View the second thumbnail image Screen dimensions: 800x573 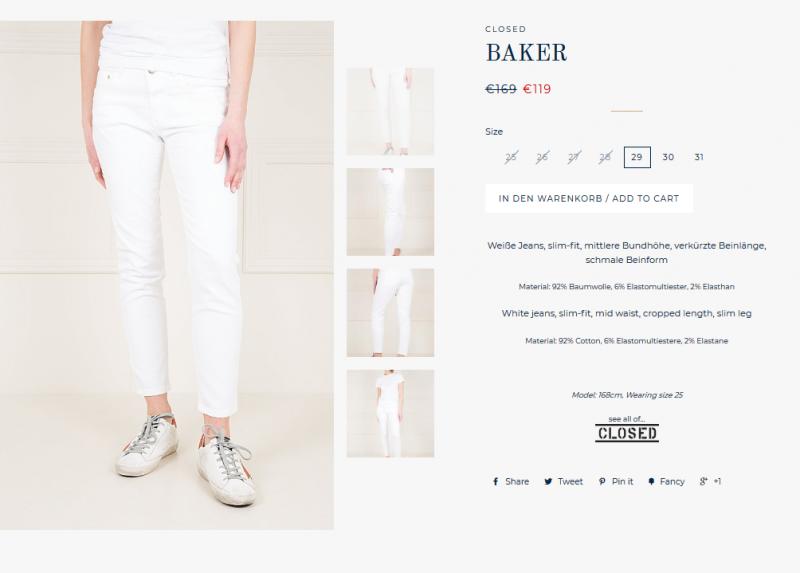click(x=390, y=212)
